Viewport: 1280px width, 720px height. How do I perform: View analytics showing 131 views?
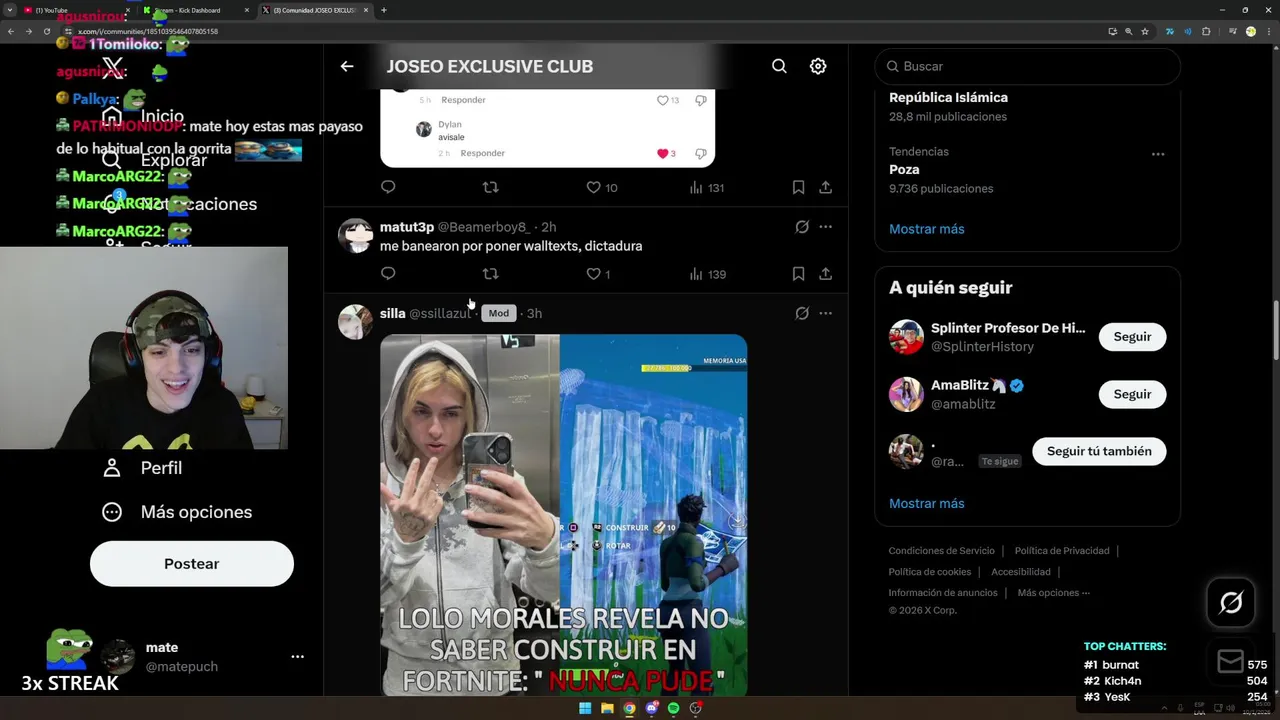[707, 187]
